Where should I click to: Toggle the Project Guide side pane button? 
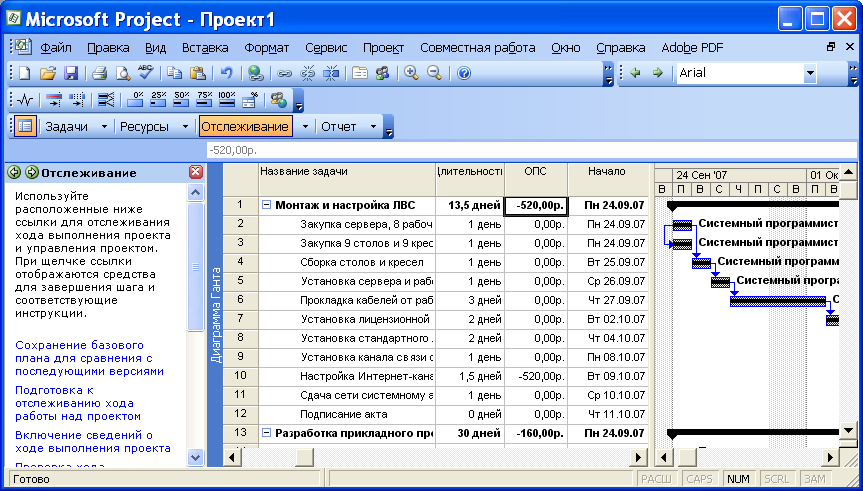[x=25, y=126]
